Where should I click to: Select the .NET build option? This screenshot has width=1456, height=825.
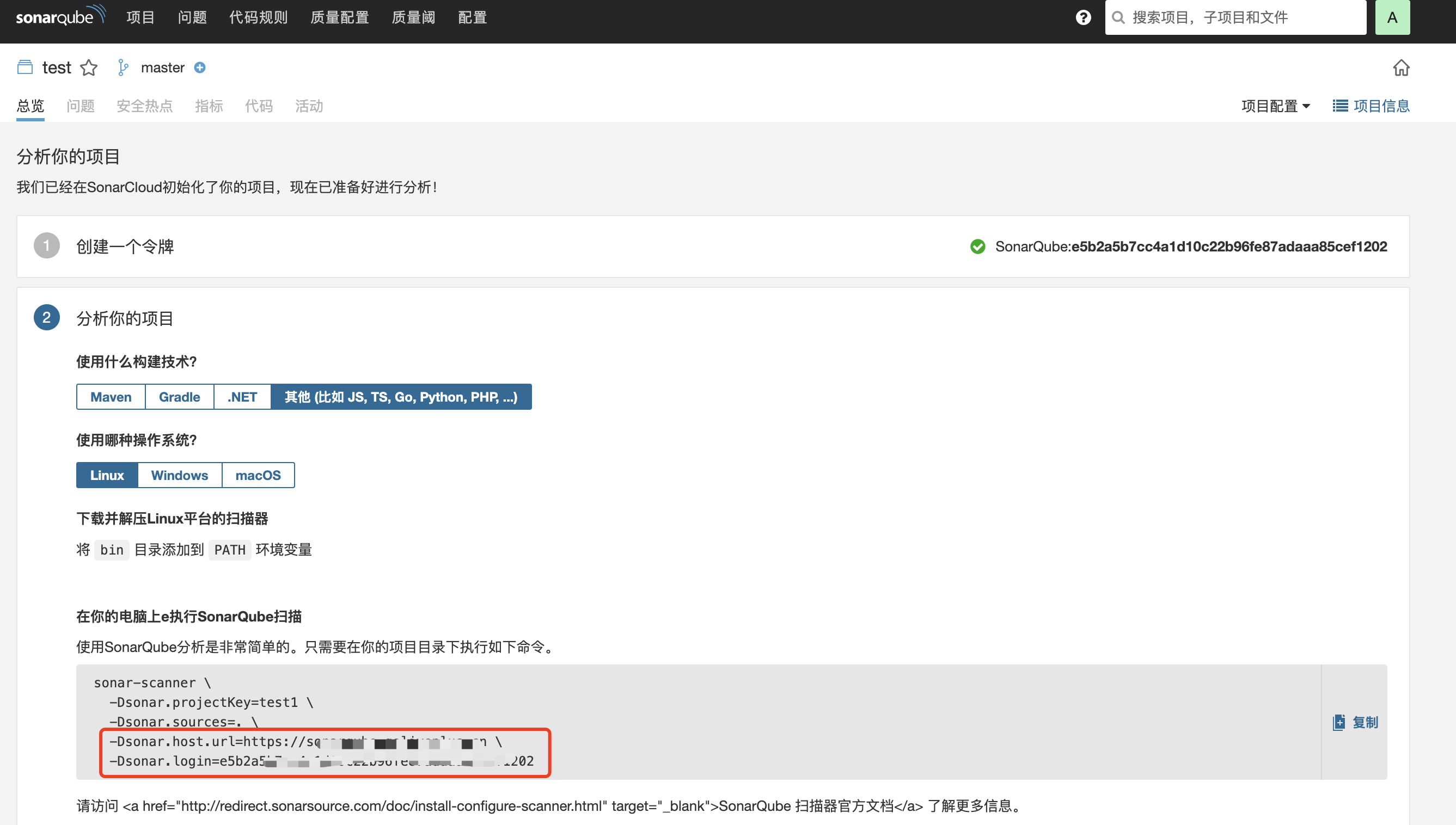point(242,397)
